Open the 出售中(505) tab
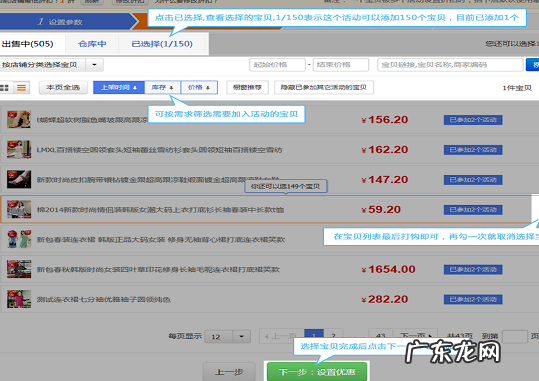539x381 pixels. click(x=28, y=44)
